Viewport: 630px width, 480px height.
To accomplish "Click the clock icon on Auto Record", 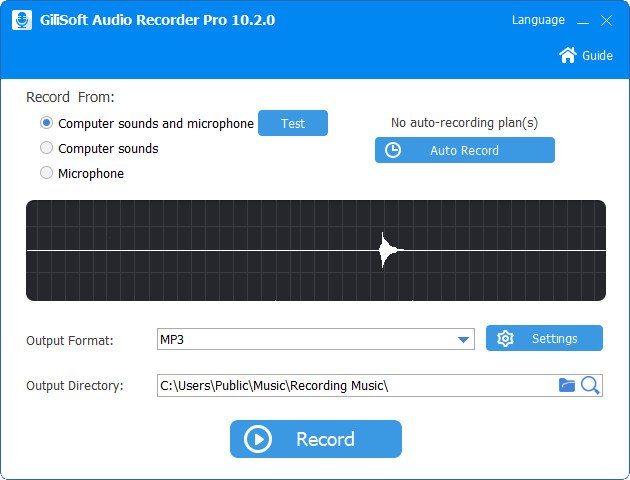I will [x=393, y=150].
